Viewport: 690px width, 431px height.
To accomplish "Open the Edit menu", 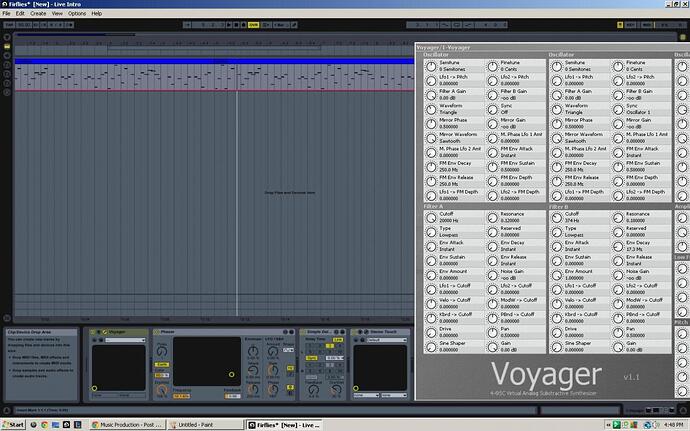I will (20, 14).
